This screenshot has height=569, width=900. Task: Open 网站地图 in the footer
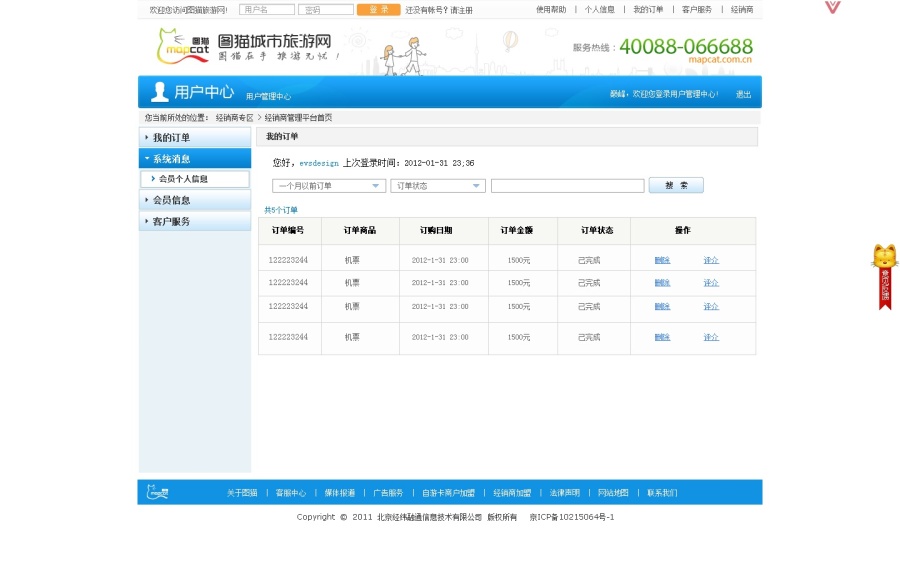point(613,493)
